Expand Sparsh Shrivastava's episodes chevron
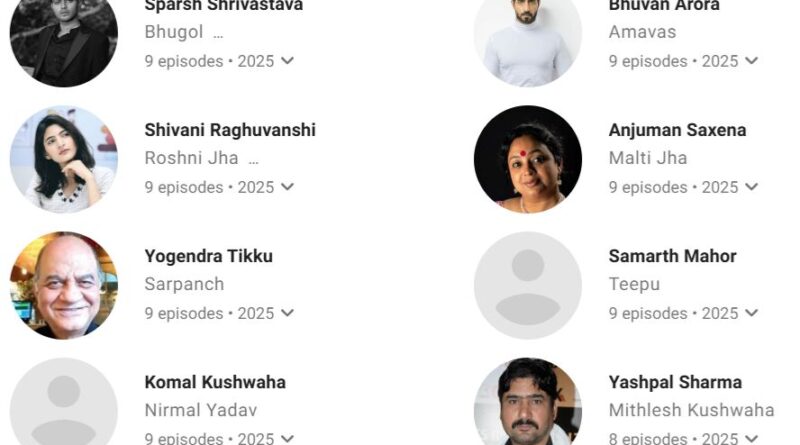This screenshot has width=800, height=445. (287, 61)
